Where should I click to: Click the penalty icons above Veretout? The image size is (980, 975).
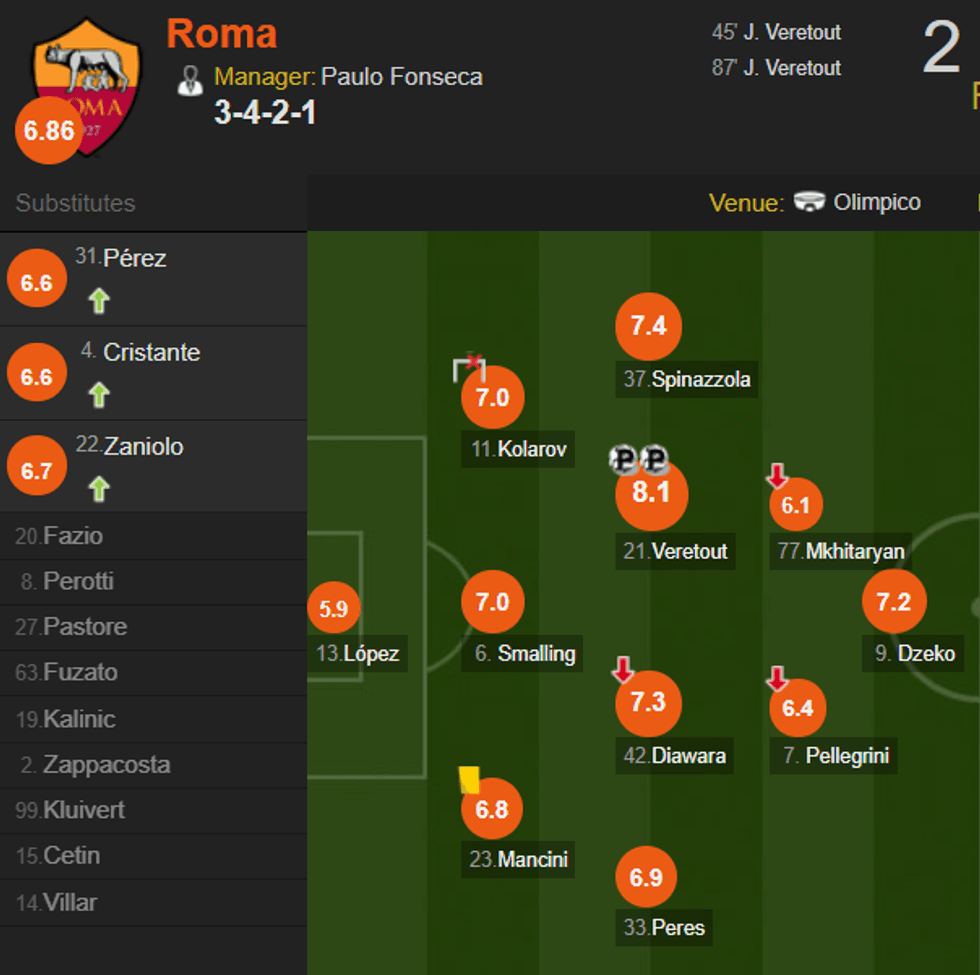click(x=637, y=459)
